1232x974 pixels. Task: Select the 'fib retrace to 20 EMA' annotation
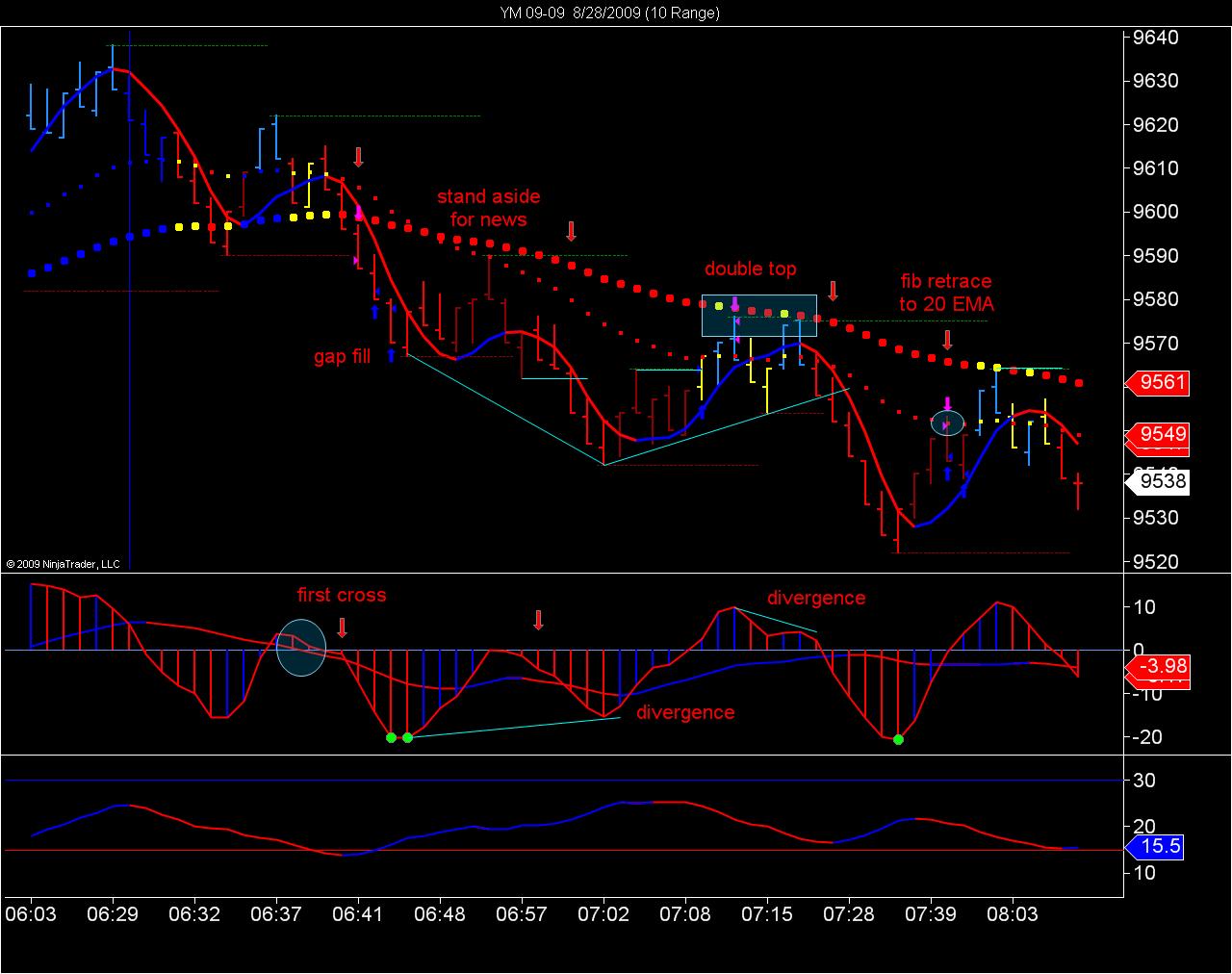[946, 293]
